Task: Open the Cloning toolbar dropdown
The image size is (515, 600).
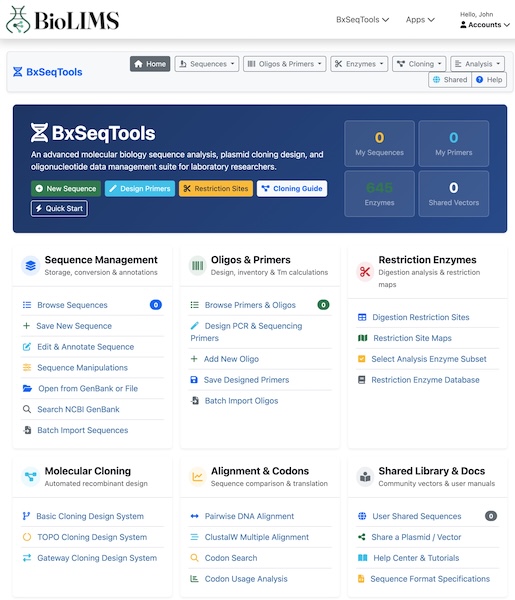Action: tap(419, 64)
